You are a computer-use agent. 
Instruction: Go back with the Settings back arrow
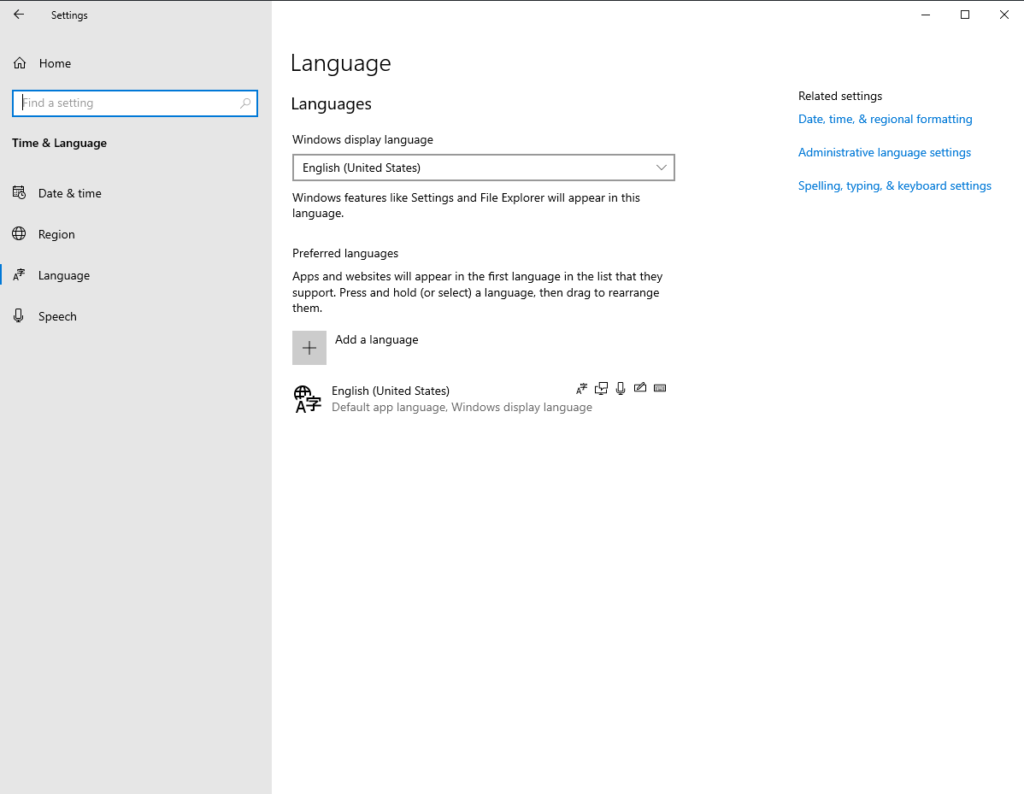coord(18,14)
